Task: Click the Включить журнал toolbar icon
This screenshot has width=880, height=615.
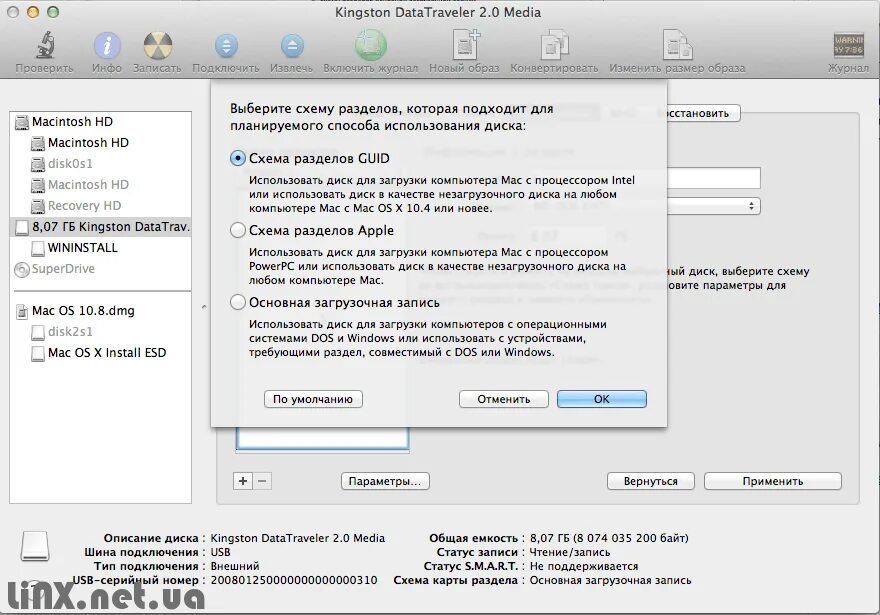Action: click(370, 45)
